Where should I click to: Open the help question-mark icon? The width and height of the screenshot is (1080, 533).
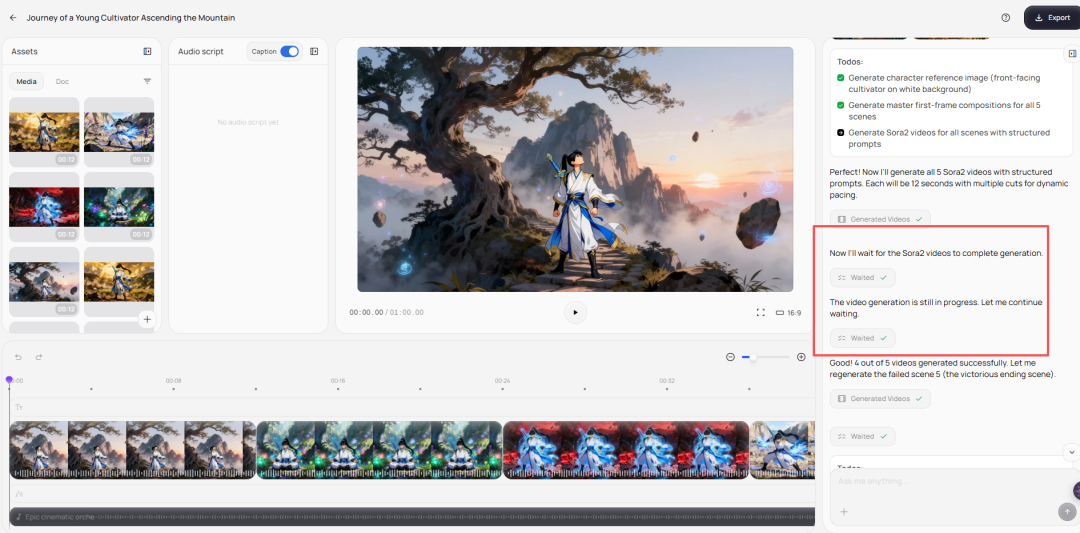[1006, 18]
